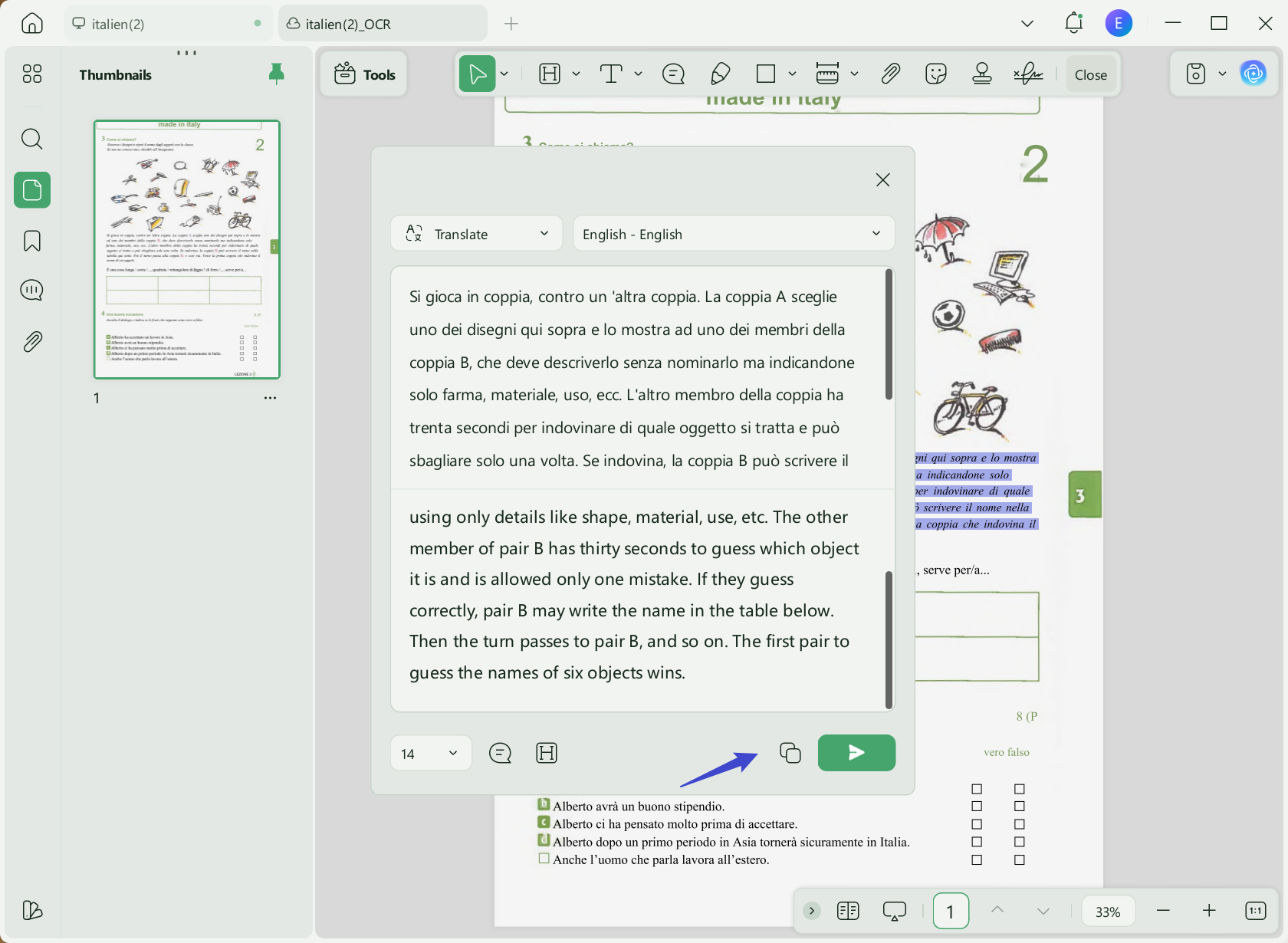The width and height of the screenshot is (1288, 943).
Task: Zoom in with the plus button
Action: (1209, 911)
